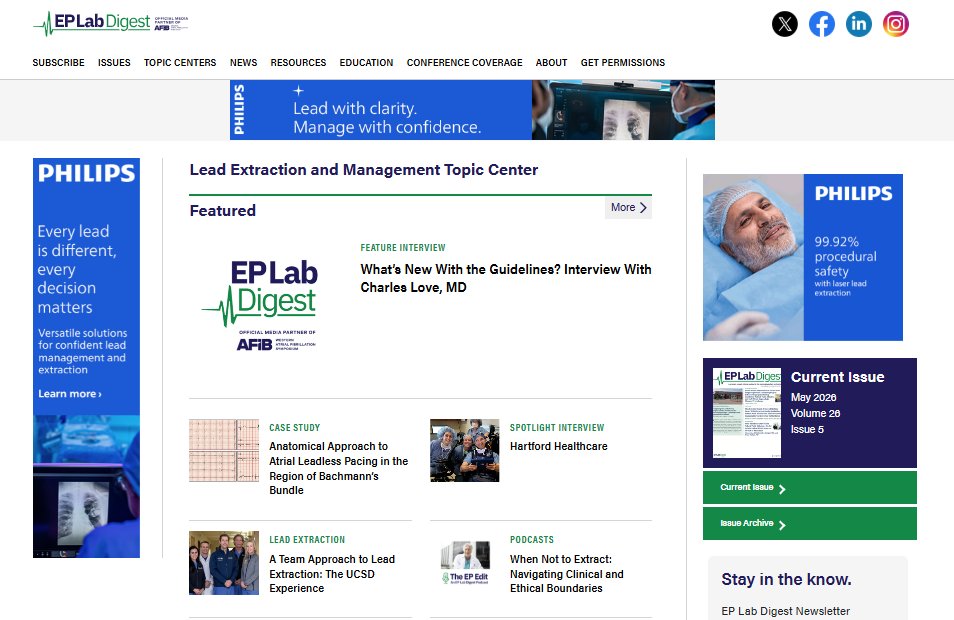Click the SPOTLIGHT INTERVIEW category label
The height and width of the screenshot is (620, 954).
pos(557,428)
